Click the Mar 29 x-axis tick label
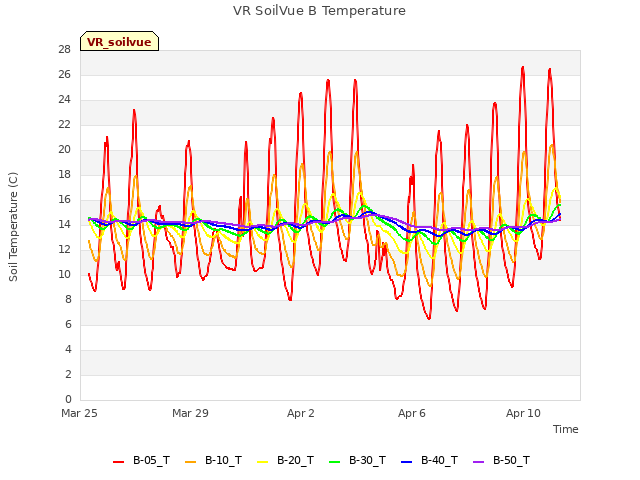 190,413
